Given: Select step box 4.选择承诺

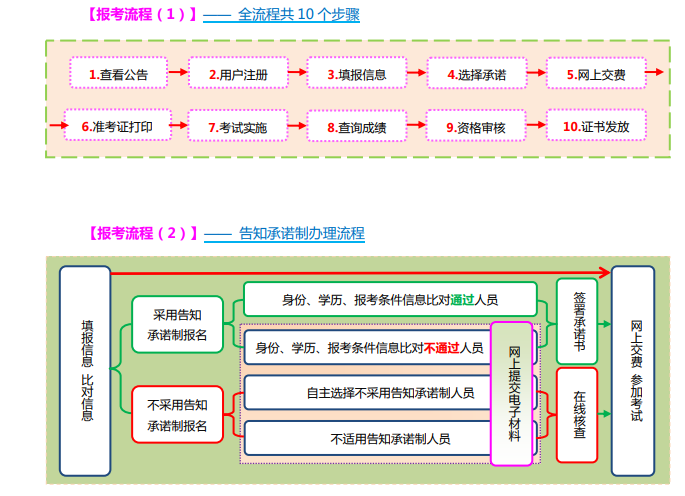Looking at the screenshot, I should click(477, 73).
